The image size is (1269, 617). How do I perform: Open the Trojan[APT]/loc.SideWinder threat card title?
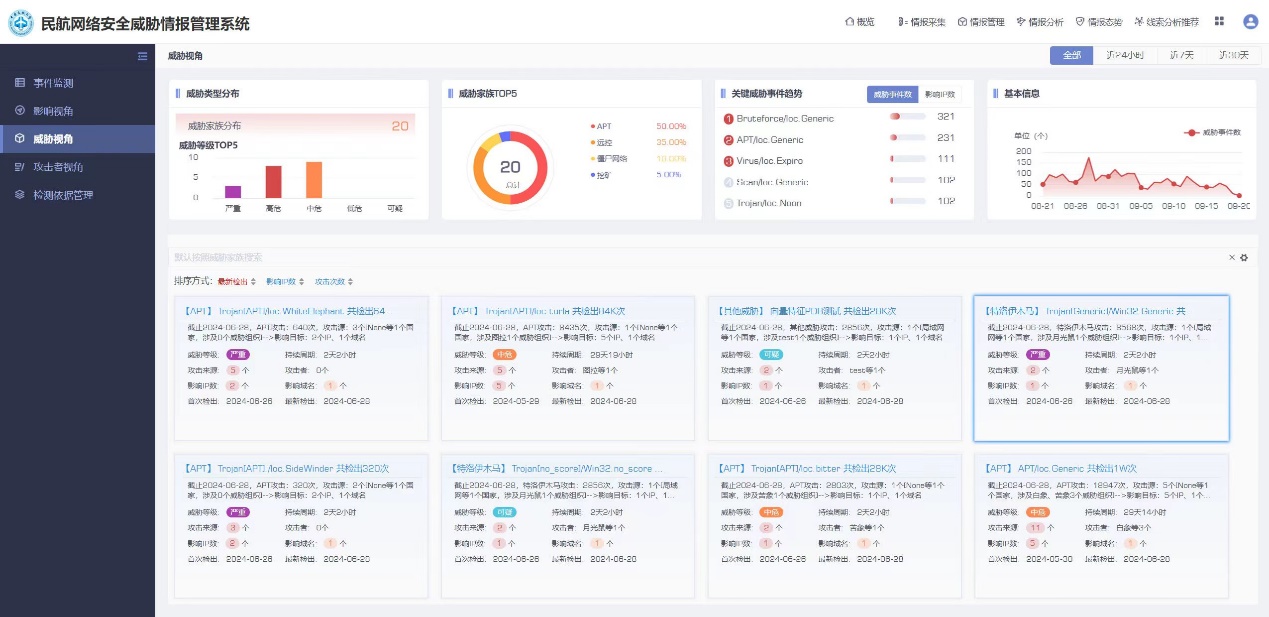click(x=286, y=468)
